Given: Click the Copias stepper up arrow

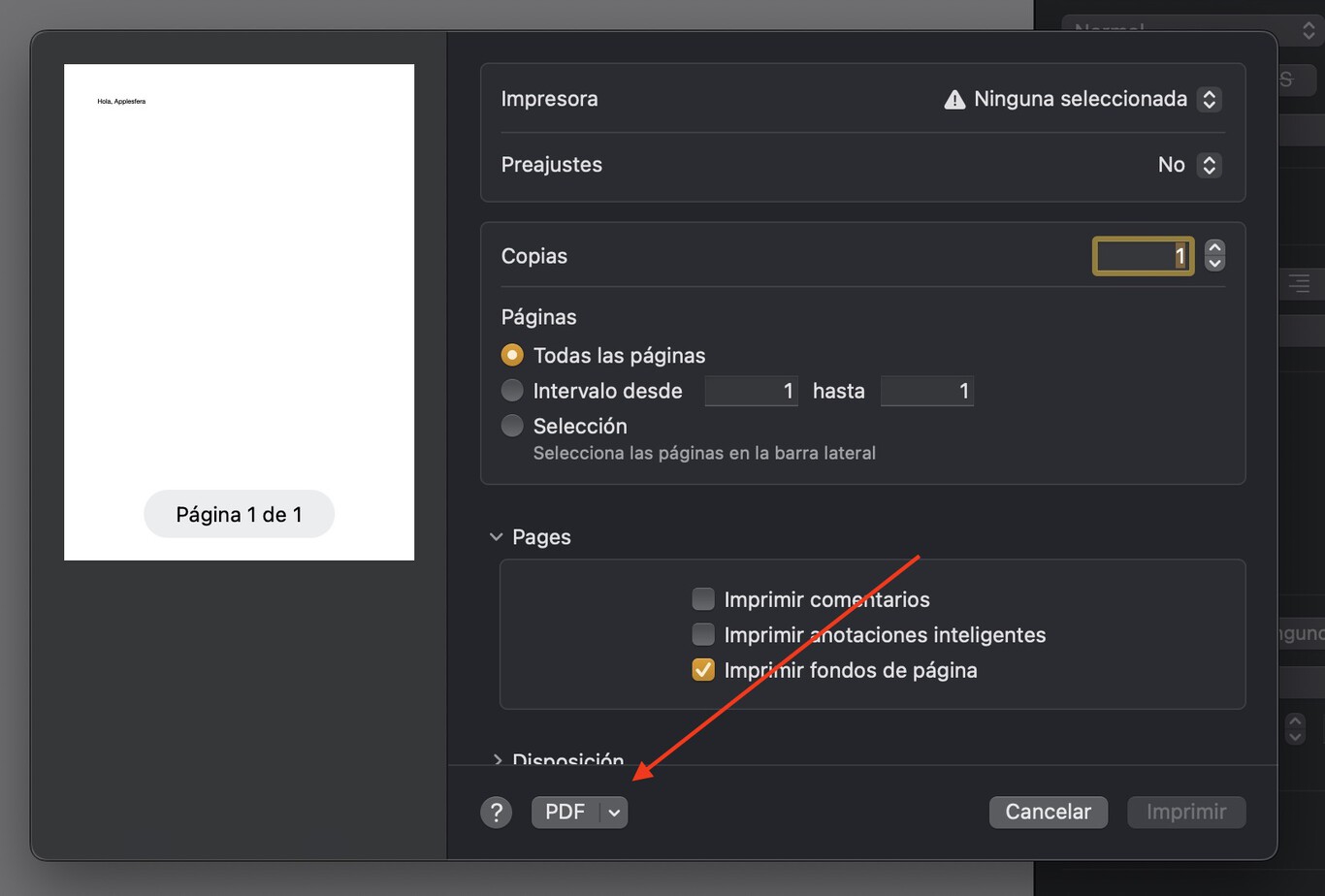Looking at the screenshot, I should (x=1213, y=247).
